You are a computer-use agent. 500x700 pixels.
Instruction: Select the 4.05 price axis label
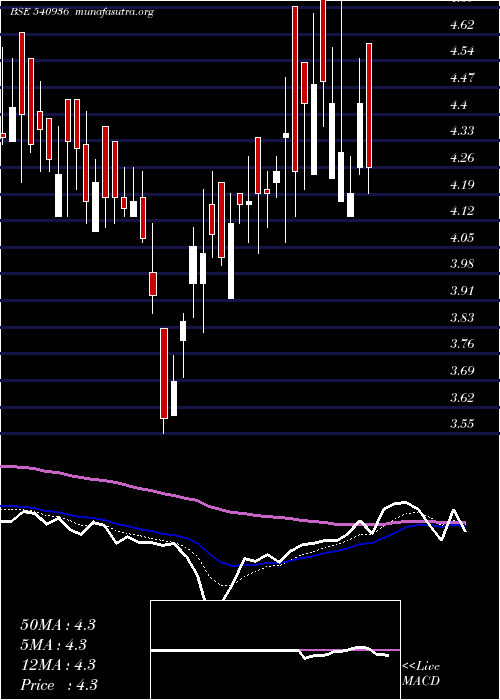462,237
